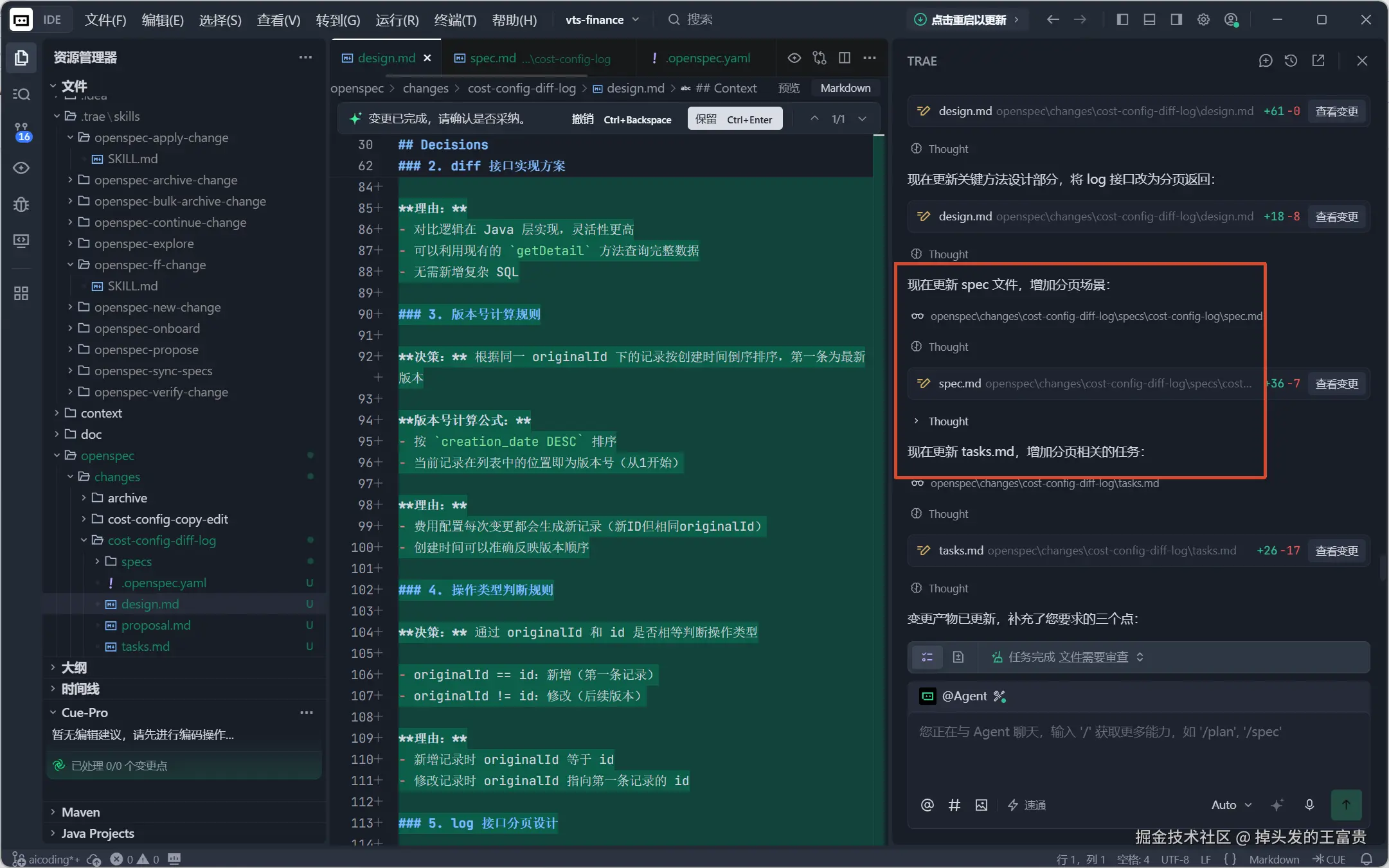Screen dimensions: 1389x868
Task: Open the Source Control icon with badge 16
Action: pos(21,131)
